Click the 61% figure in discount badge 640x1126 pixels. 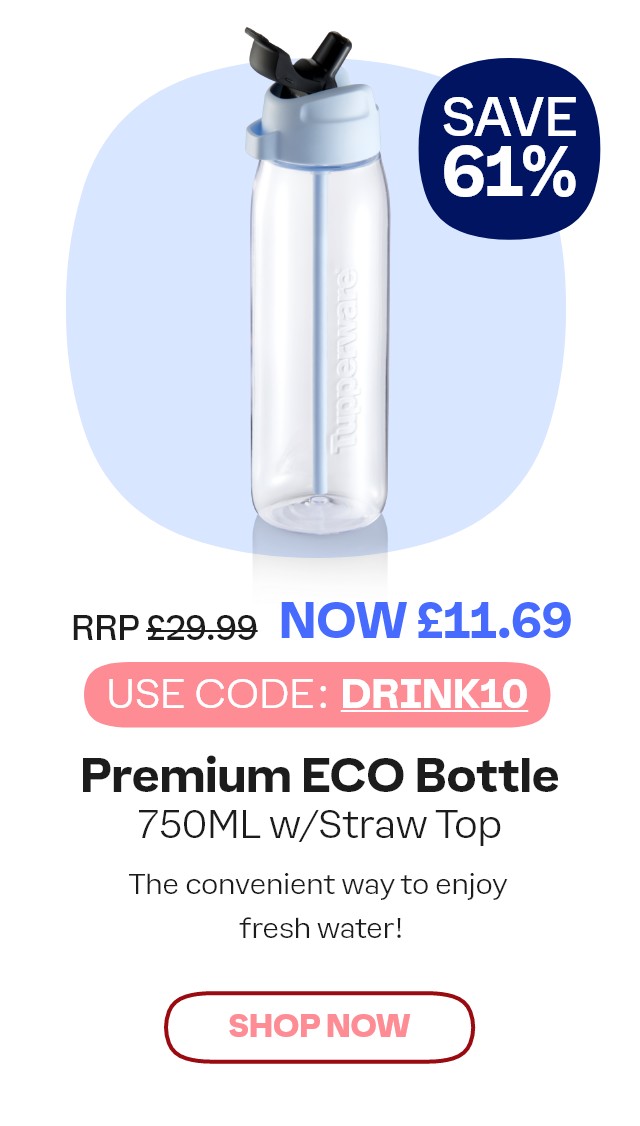pyautogui.click(x=509, y=172)
